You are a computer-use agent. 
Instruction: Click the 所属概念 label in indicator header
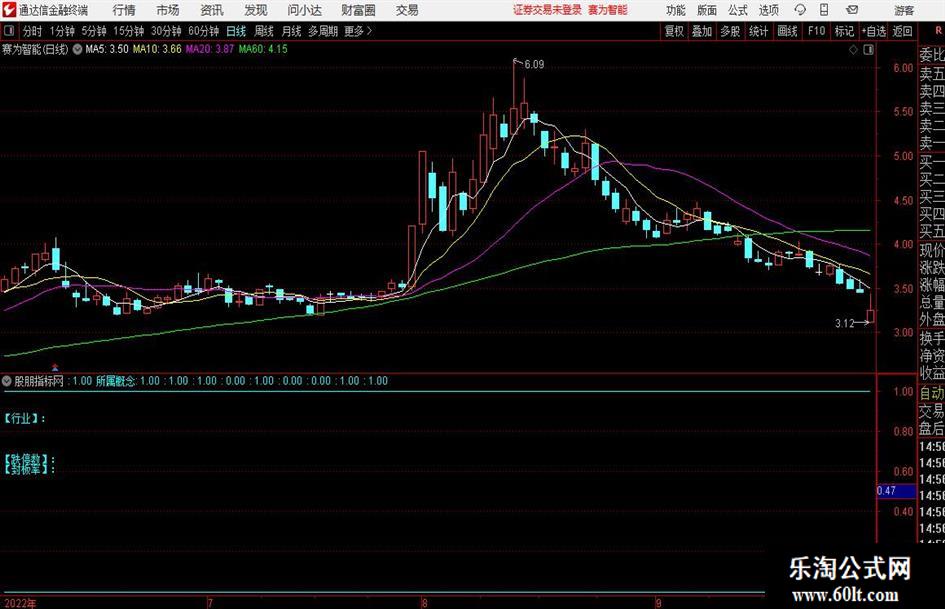click(x=116, y=381)
